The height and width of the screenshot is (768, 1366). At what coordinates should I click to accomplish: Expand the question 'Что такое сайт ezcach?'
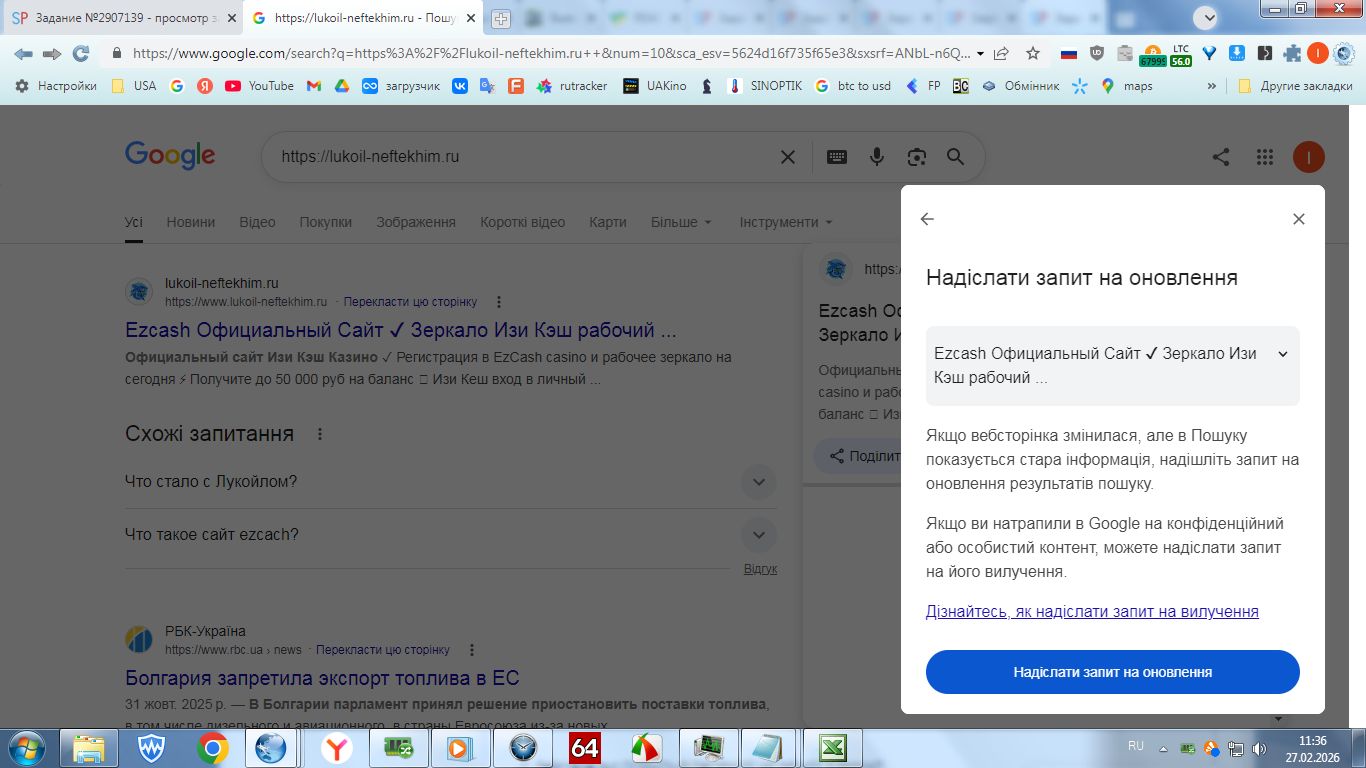450,535
